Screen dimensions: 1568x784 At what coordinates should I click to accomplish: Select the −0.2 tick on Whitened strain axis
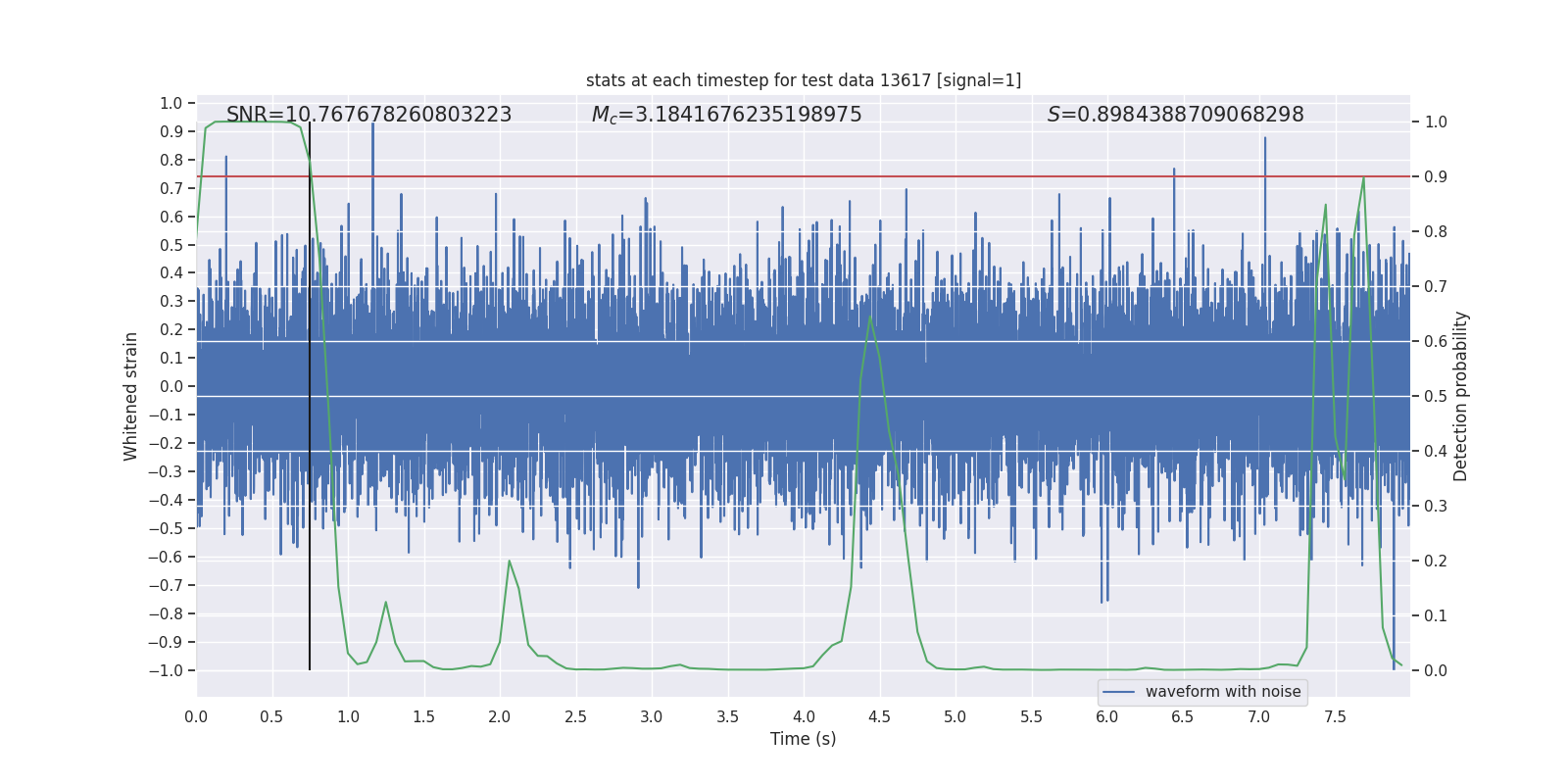(x=166, y=444)
